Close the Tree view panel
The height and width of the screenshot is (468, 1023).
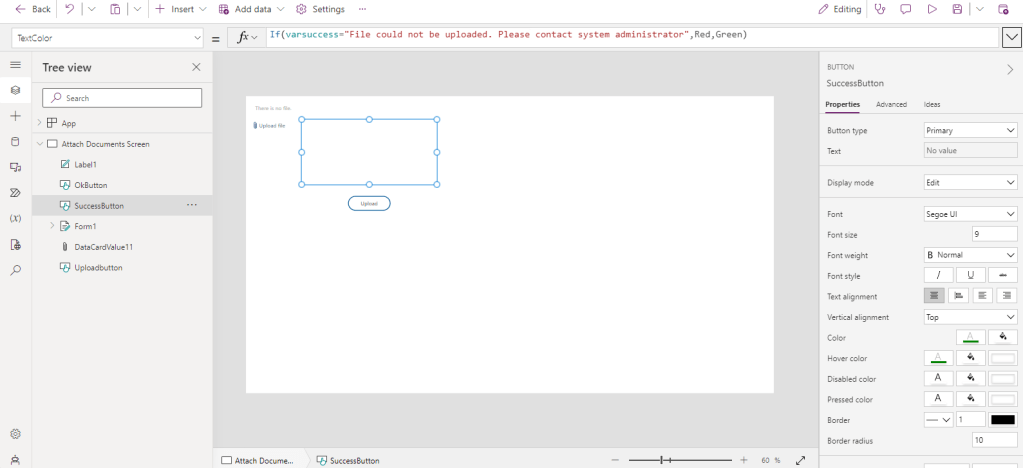pos(196,67)
